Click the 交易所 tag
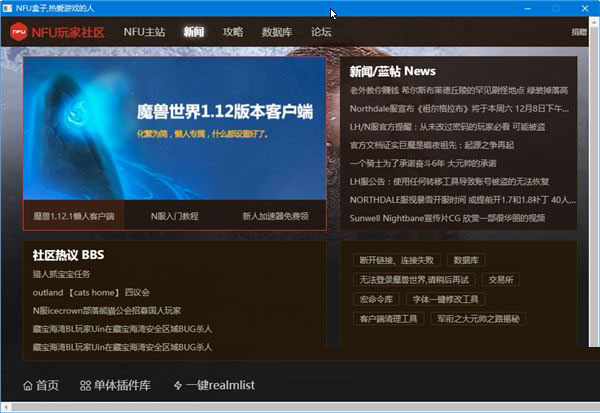Image resolution: width=600 pixels, height=413 pixels. point(501,280)
